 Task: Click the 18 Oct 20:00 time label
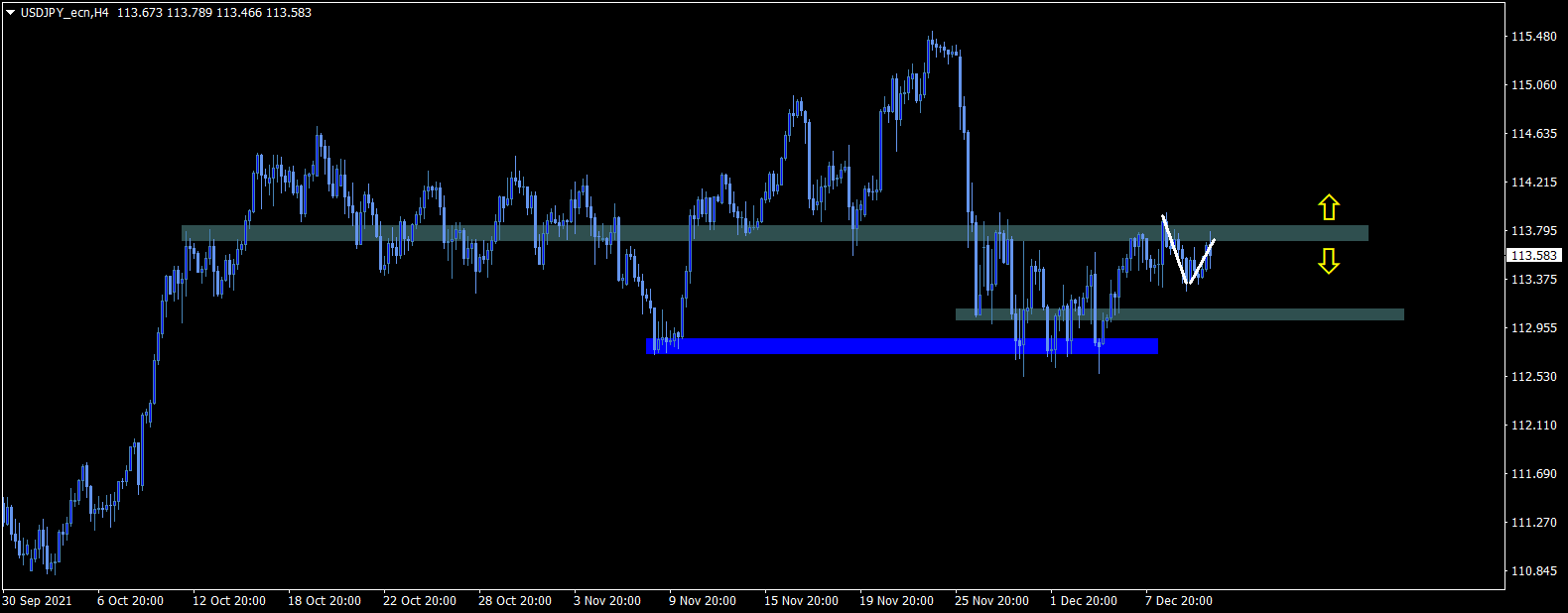pyautogui.click(x=325, y=601)
